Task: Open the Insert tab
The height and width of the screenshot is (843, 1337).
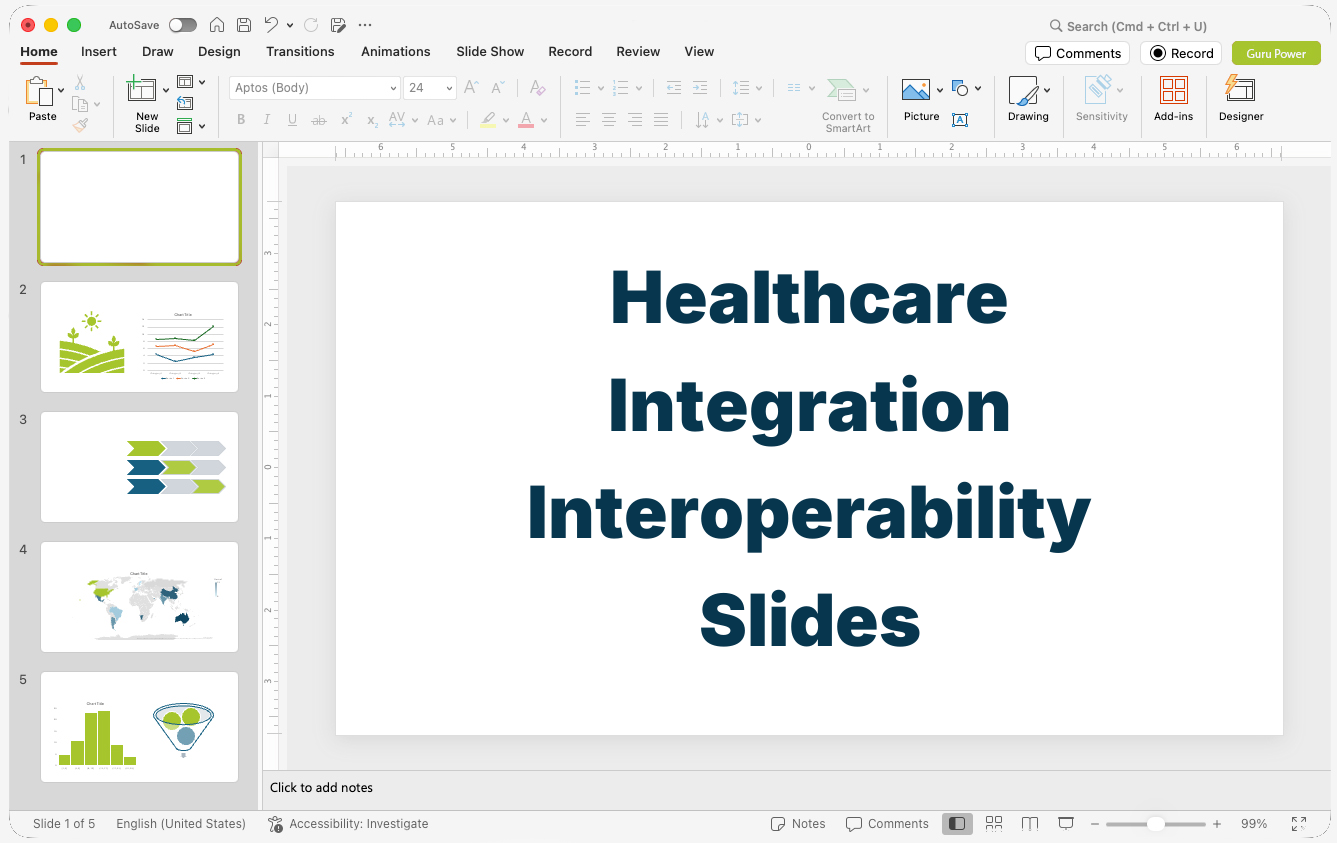Action: (x=99, y=51)
